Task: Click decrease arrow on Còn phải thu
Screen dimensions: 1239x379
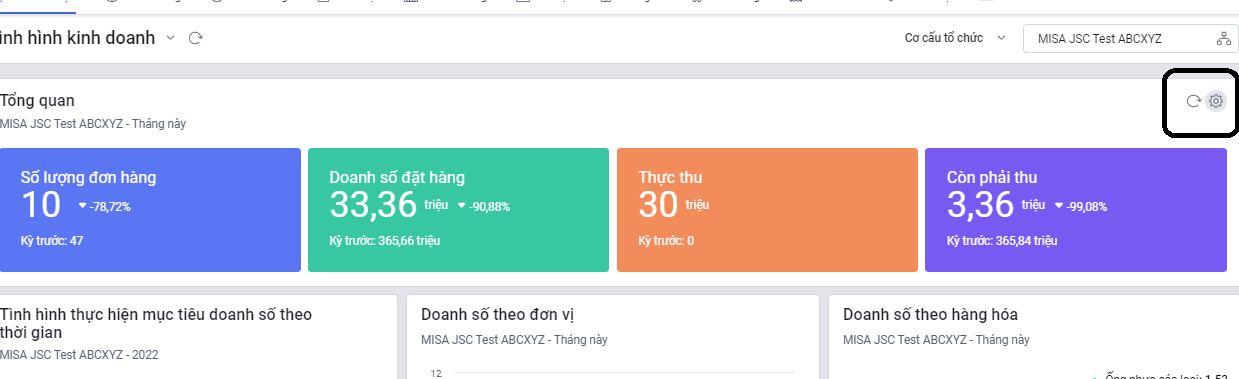Action: 1059,206
